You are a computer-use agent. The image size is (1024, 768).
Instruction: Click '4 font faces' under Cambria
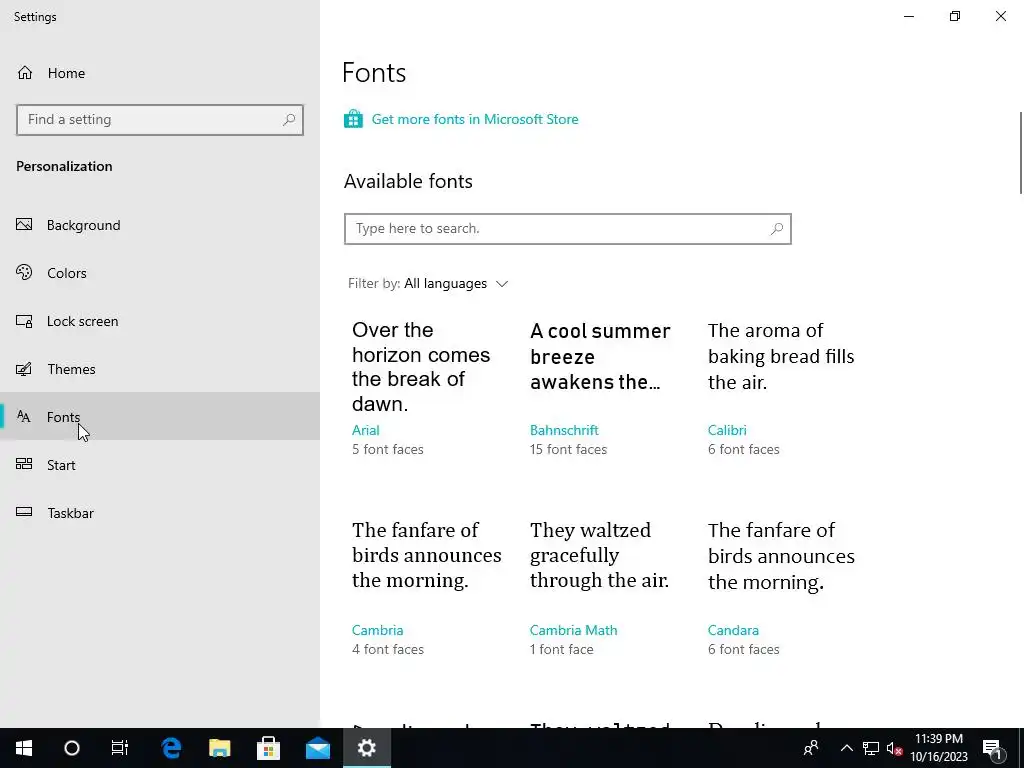[388, 649]
